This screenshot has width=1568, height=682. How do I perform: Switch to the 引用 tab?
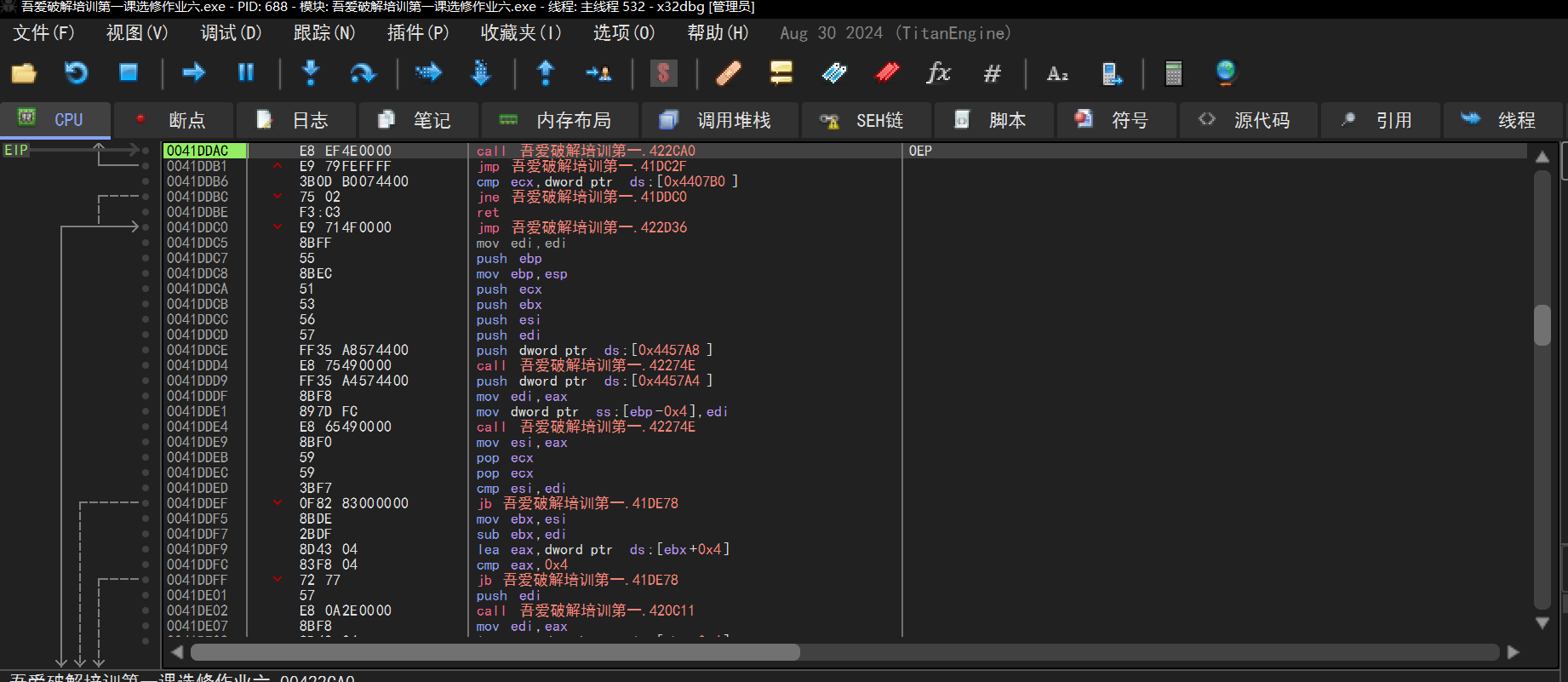click(x=1380, y=120)
